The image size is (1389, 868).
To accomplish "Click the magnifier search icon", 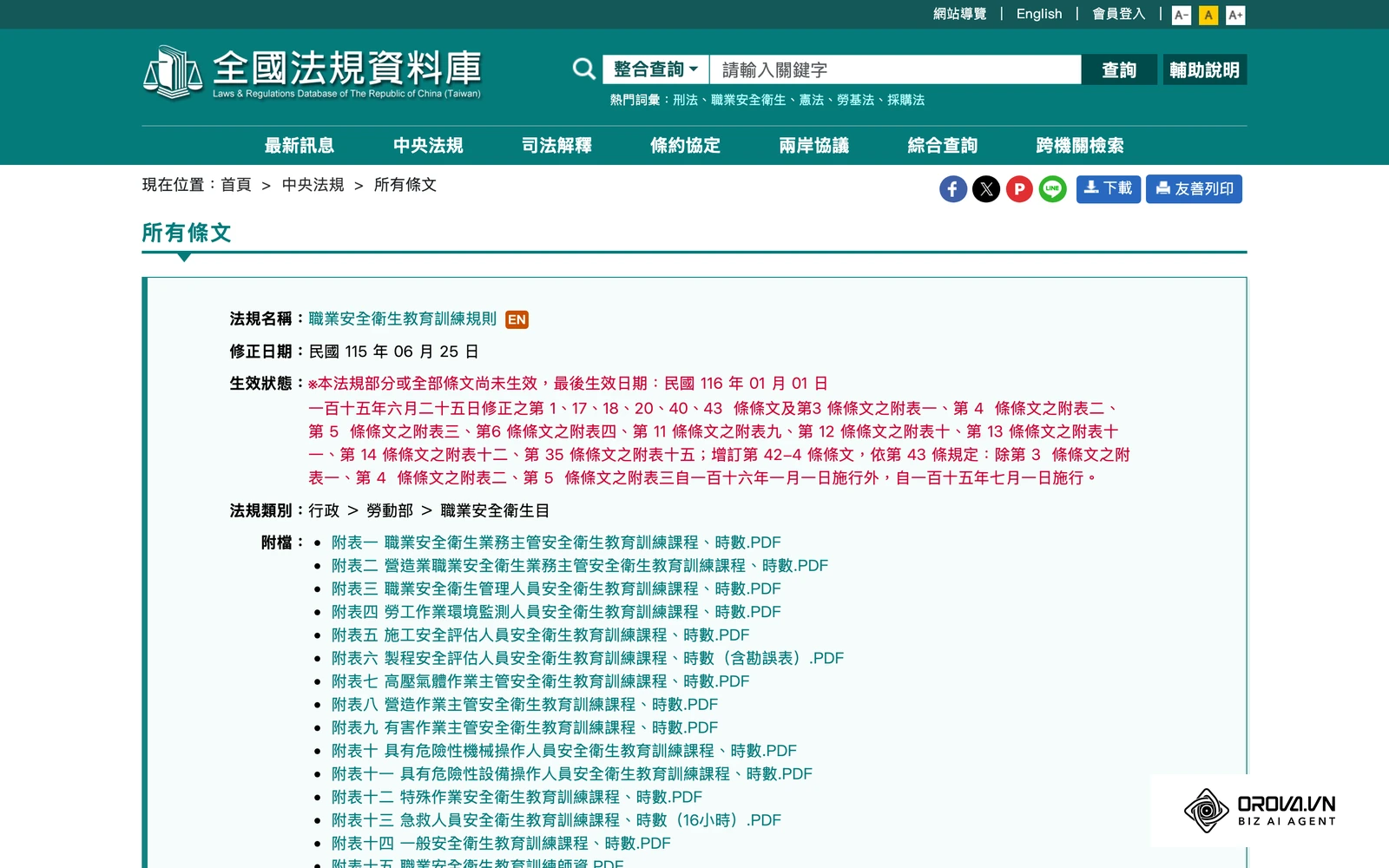I will (x=584, y=69).
